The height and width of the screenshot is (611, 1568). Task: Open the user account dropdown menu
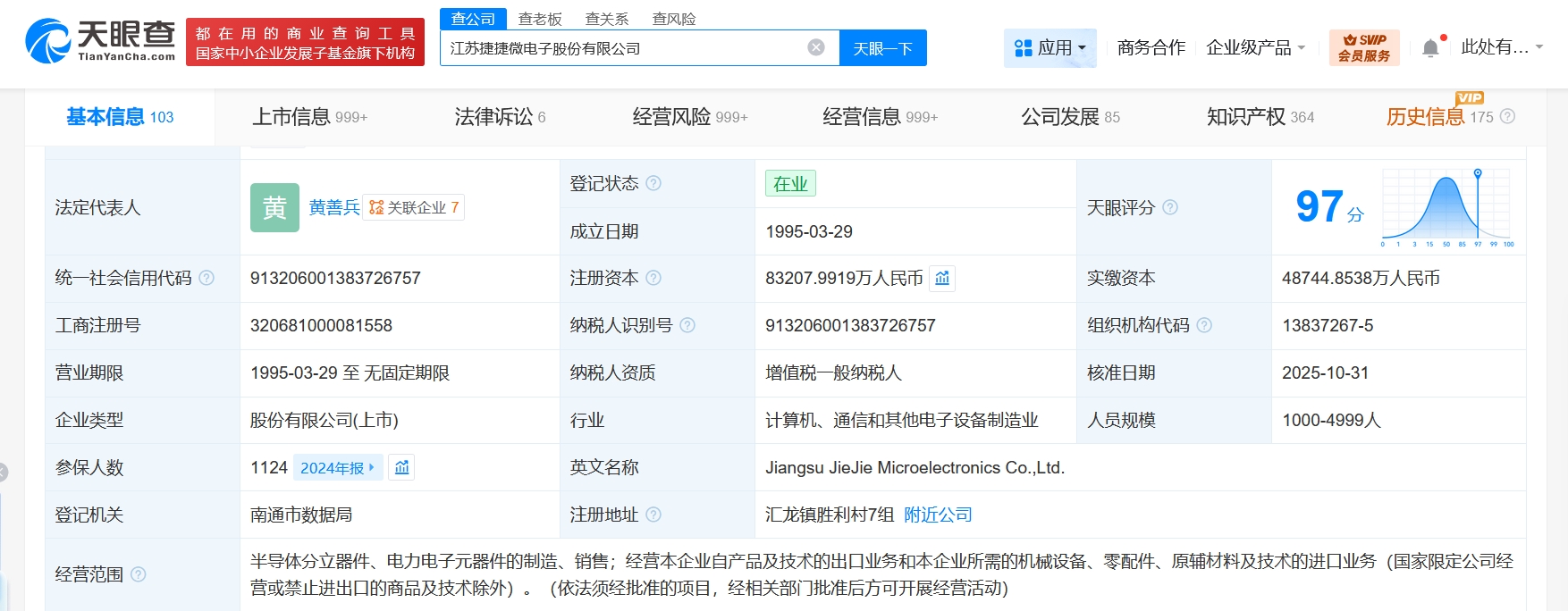(1502, 47)
